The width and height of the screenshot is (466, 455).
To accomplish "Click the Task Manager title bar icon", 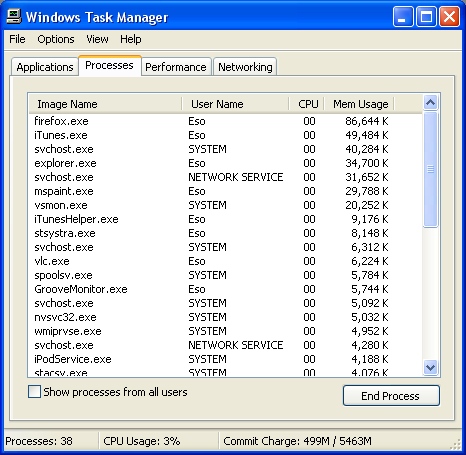I will click(x=14, y=16).
